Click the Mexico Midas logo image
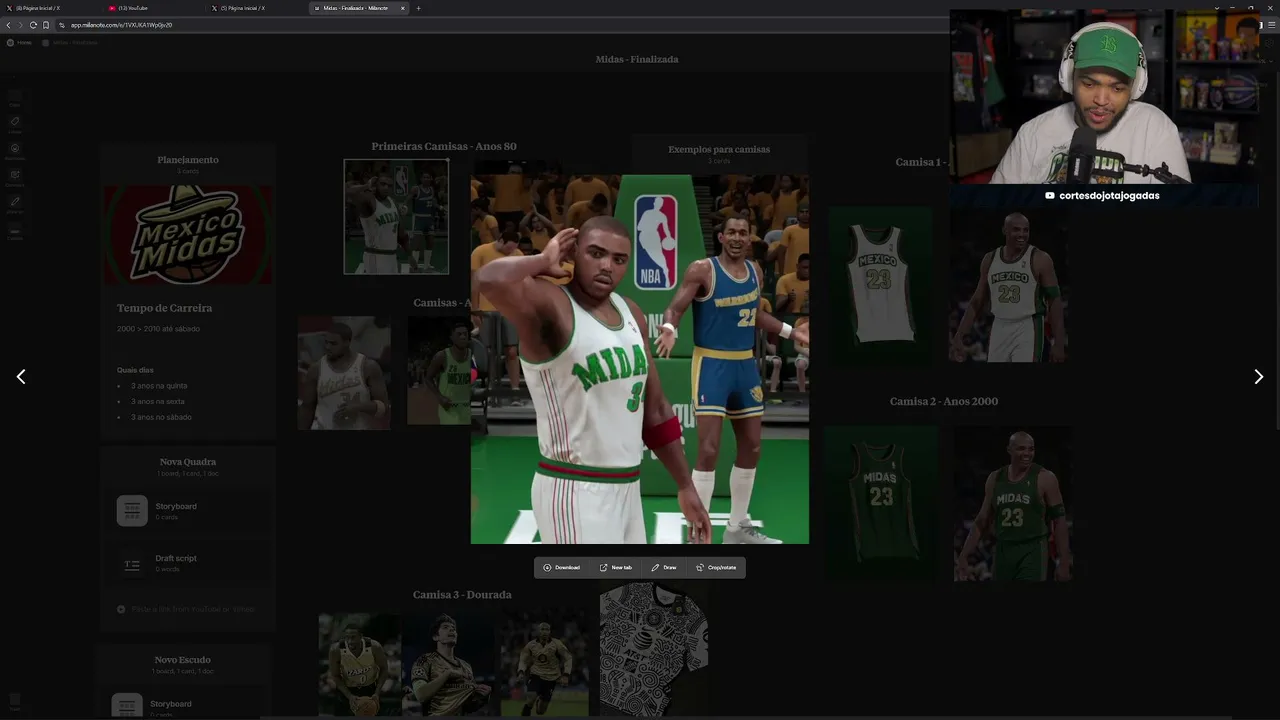The image size is (1280, 720). pos(188,235)
